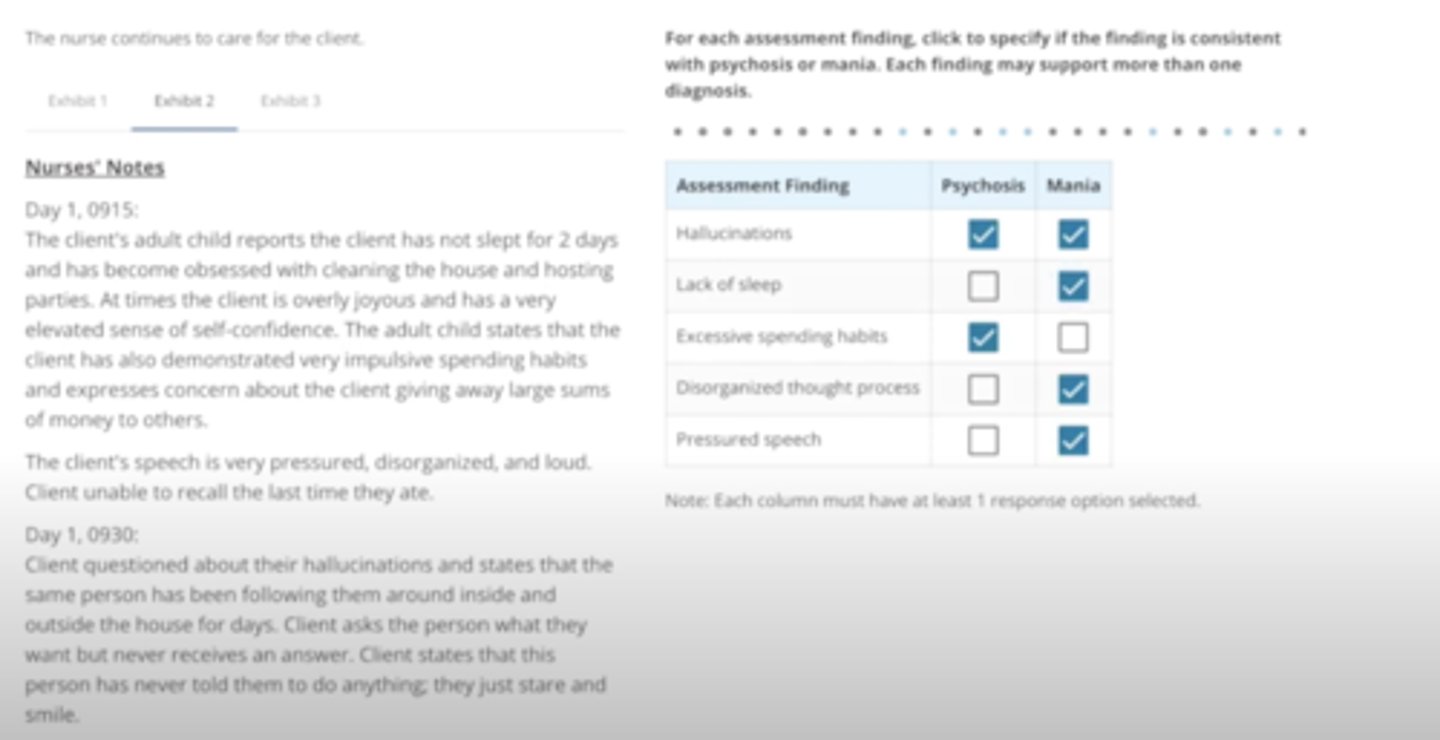Uncheck Mania box for Hallucinations
This screenshot has height=740, width=1440.
point(1073,235)
